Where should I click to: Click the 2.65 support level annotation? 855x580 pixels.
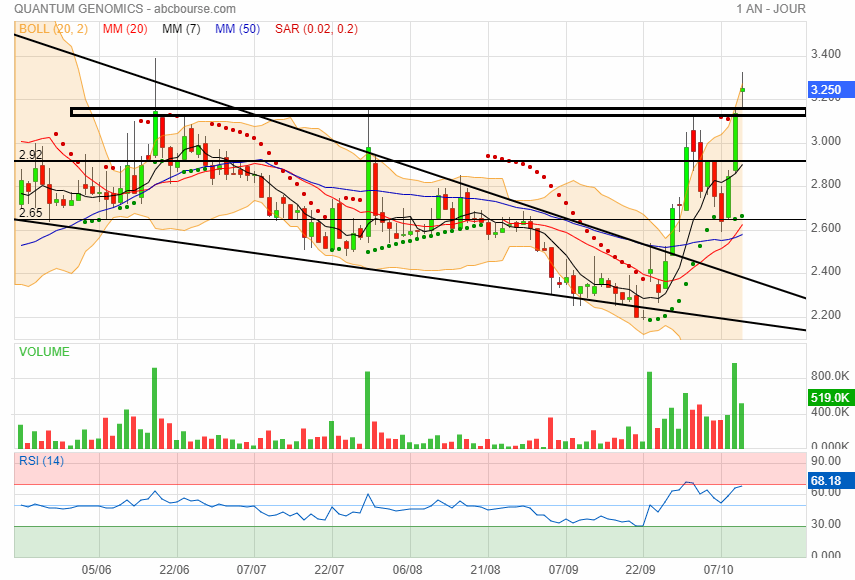click(x=31, y=213)
